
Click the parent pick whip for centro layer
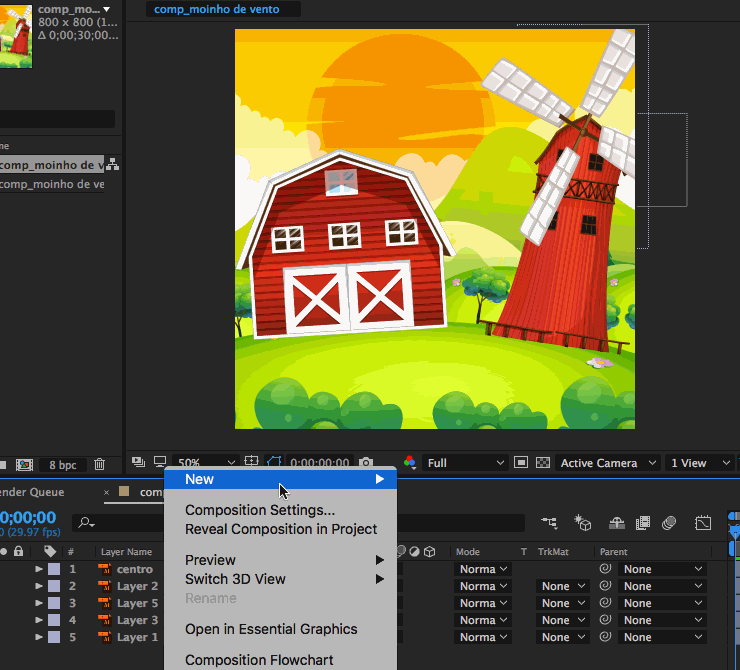click(x=605, y=569)
